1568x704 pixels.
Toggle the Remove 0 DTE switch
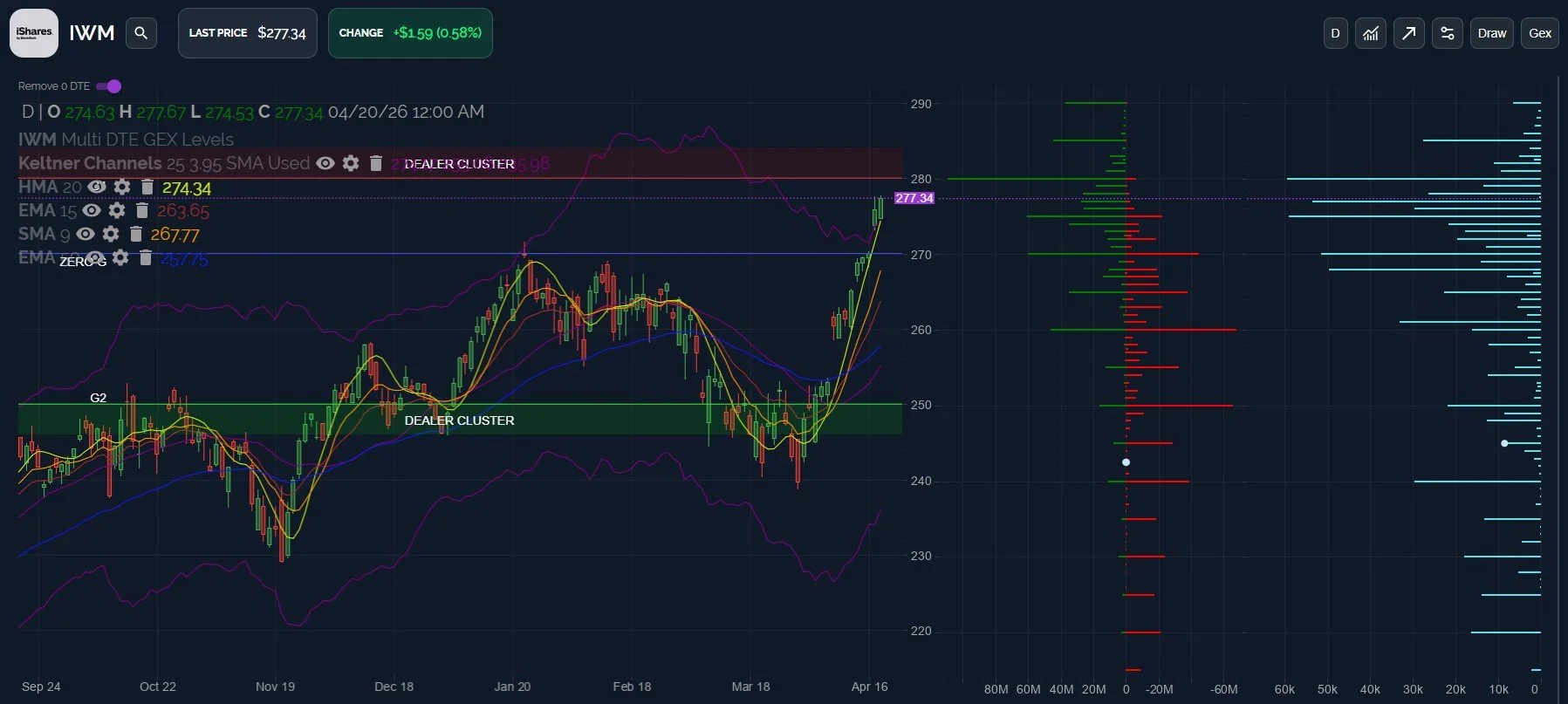coord(109,85)
